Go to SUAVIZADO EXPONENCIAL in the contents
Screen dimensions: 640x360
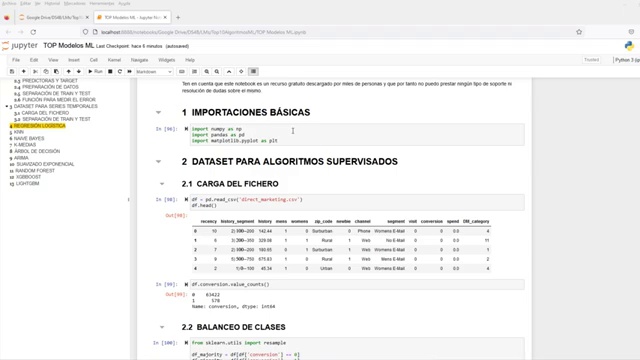pyautogui.click(x=45, y=164)
